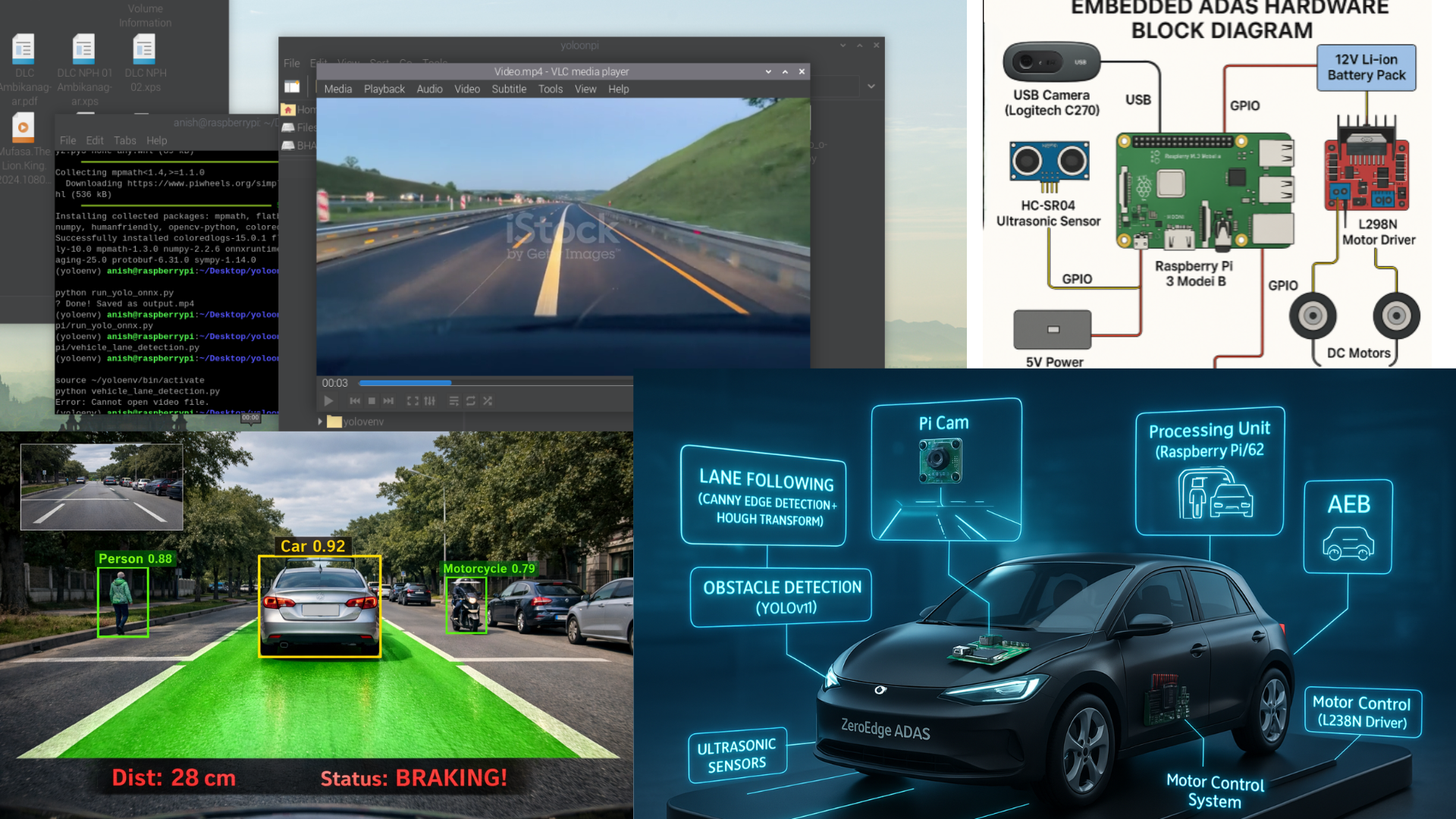Show the VLC playlist
1456x819 pixels.
tap(453, 400)
